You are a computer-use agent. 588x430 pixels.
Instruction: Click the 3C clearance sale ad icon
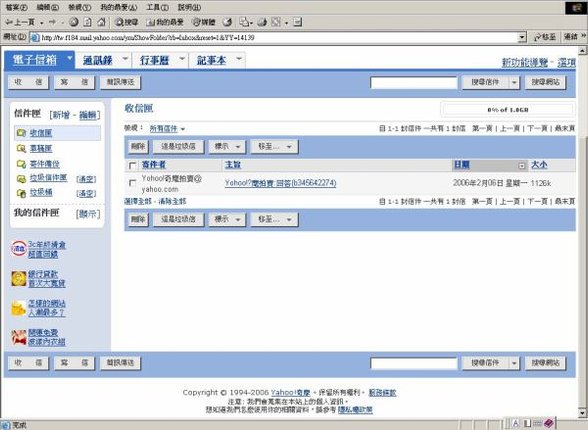19,249
